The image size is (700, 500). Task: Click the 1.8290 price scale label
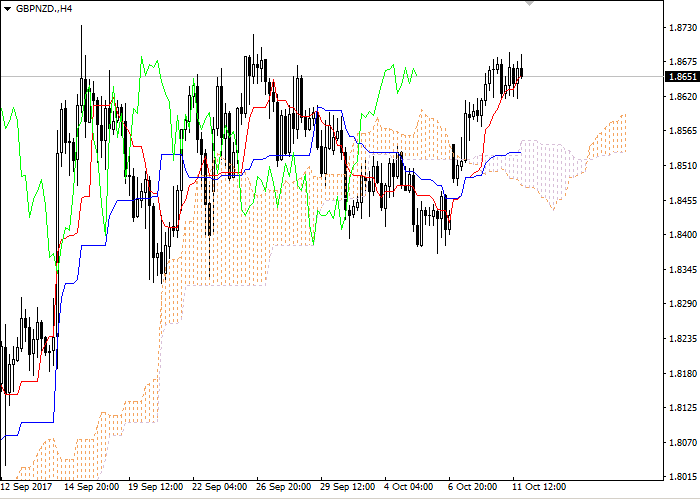click(x=683, y=304)
